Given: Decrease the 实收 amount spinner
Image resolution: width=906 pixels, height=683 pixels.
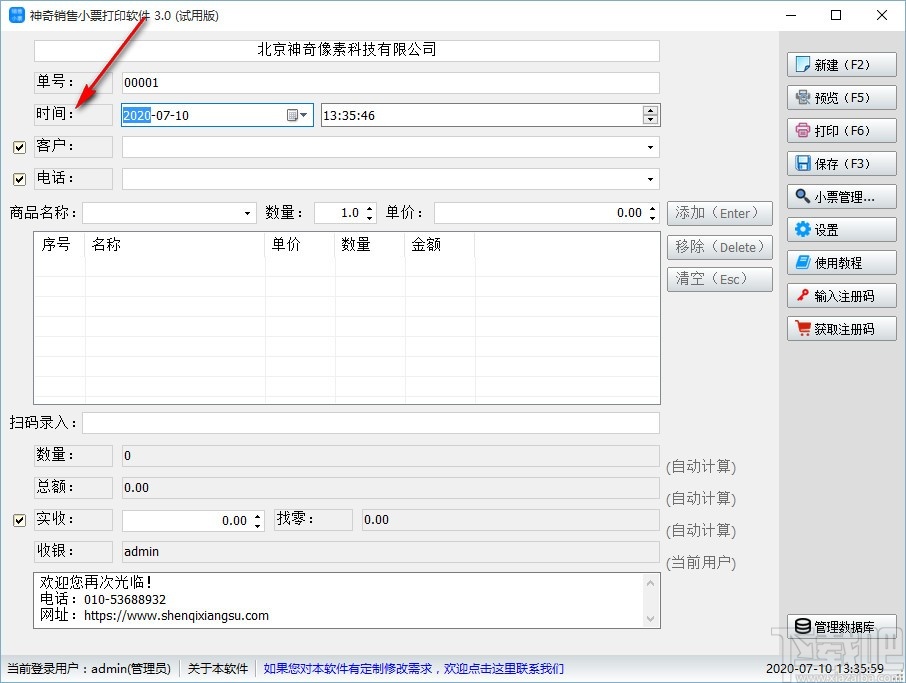Looking at the screenshot, I should [x=258, y=525].
